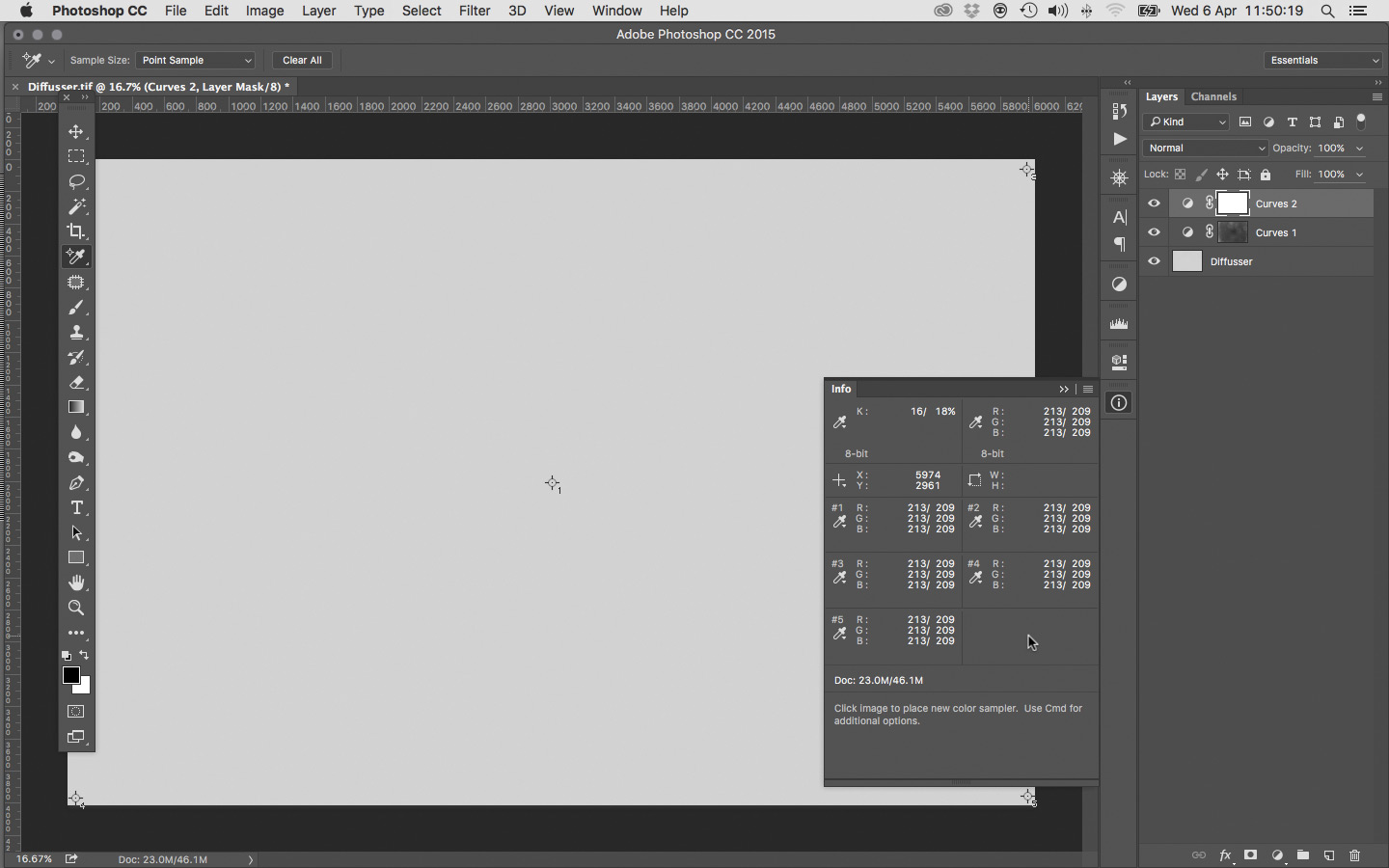Image resolution: width=1389 pixels, height=868 pixels.
Task: Pick the Horizontal Type tool
Action: [x=76, y=508]
